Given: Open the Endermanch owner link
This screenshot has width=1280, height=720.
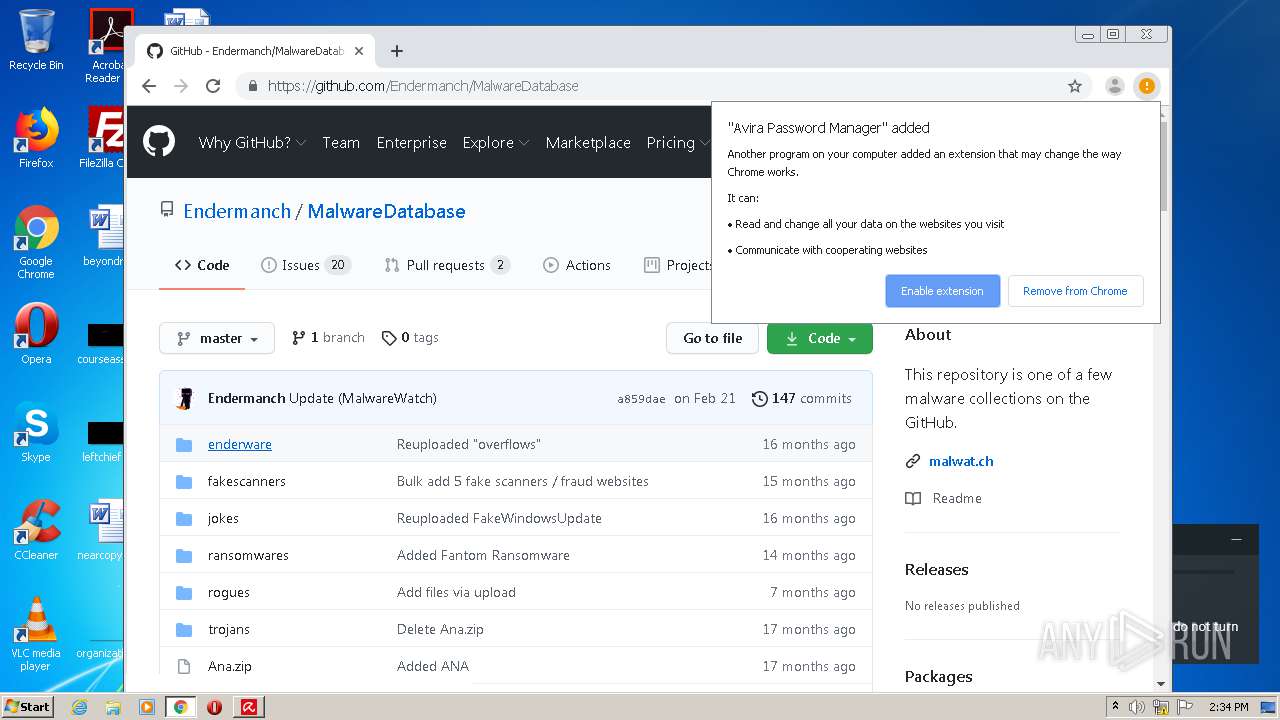Looking at the screenshot, I should click(x=237, y=211).
